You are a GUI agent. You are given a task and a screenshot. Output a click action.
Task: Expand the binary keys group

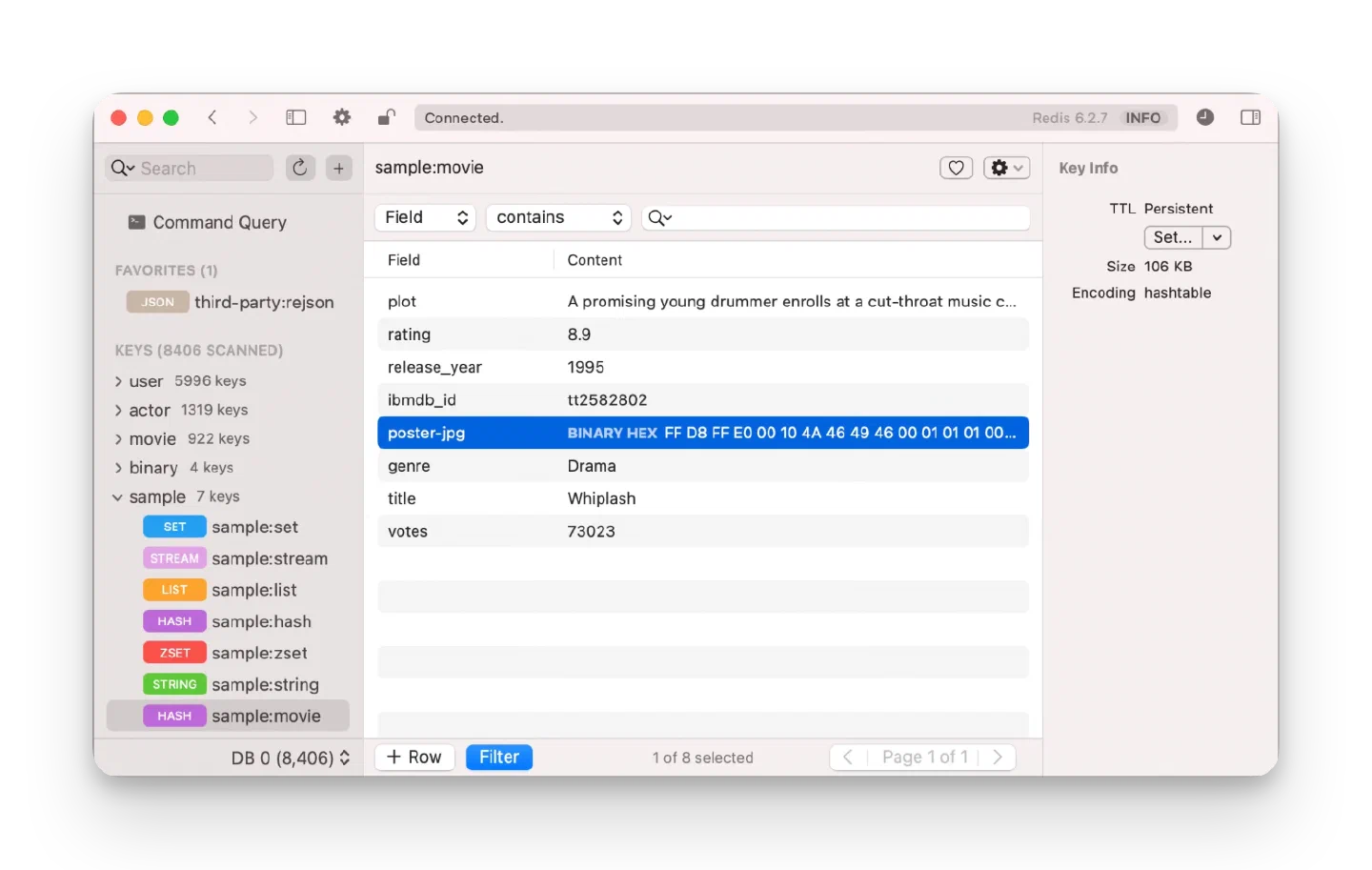pyautogui.click(x=118, y=468)
